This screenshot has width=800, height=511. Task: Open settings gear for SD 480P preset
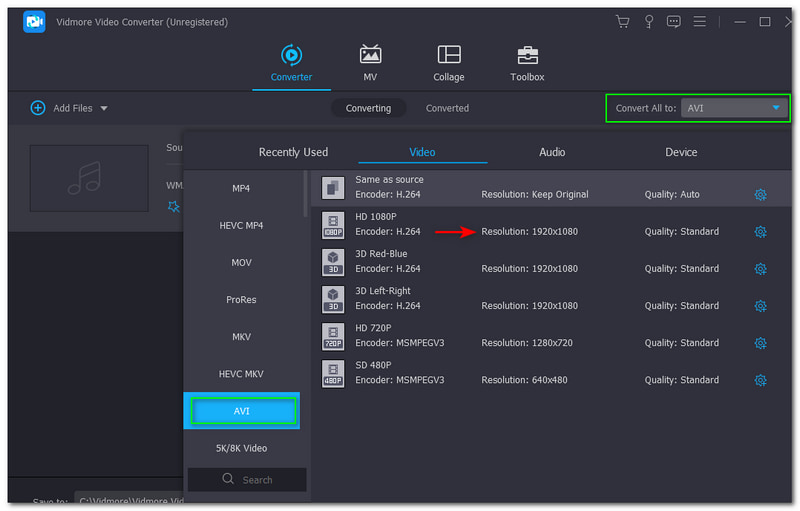coord(760,380)
